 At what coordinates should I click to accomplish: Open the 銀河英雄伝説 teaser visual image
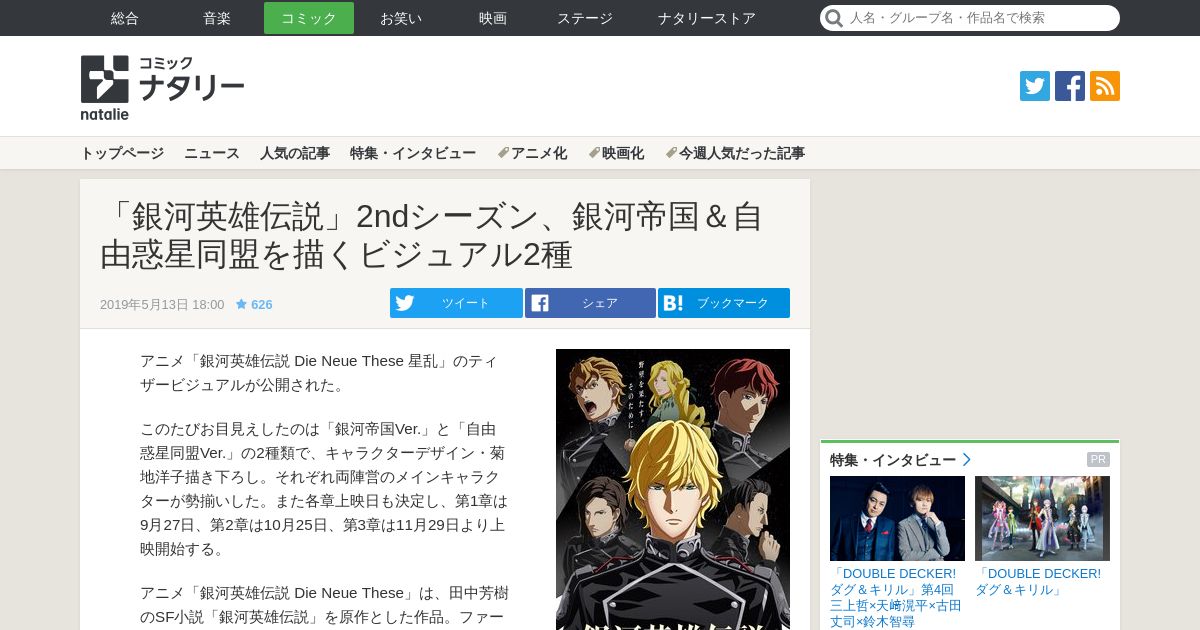pos(673,489)
